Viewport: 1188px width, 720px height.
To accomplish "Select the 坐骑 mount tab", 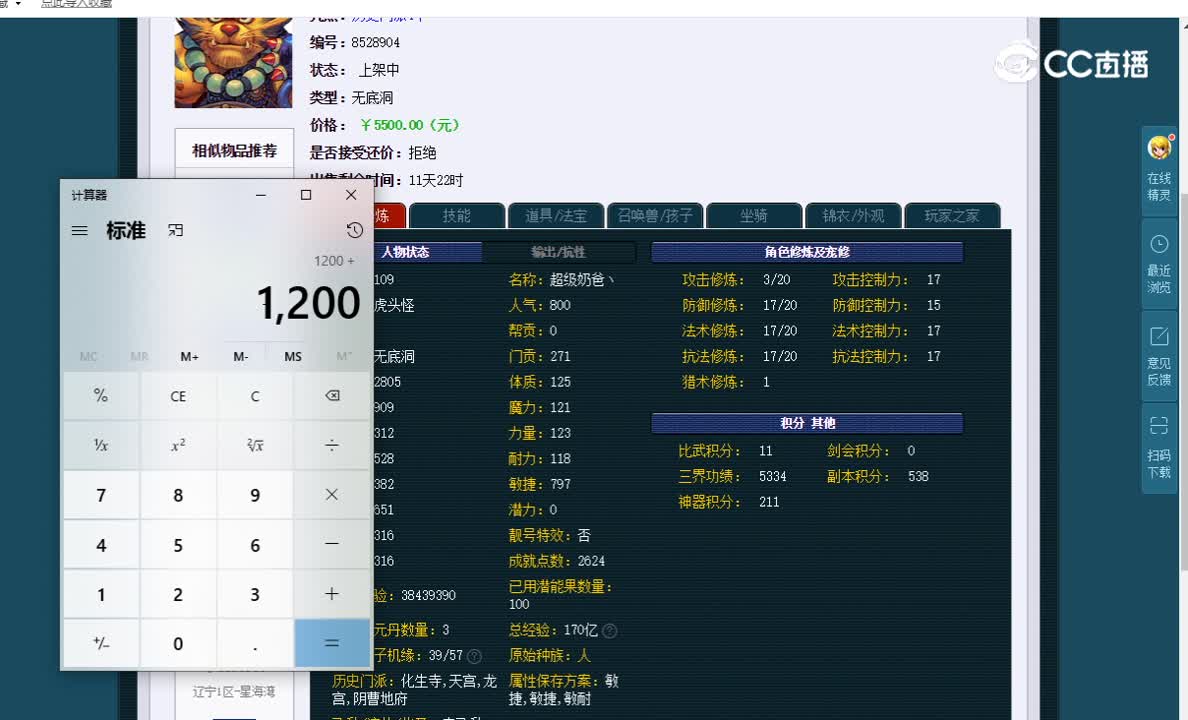I will point(755,215).
